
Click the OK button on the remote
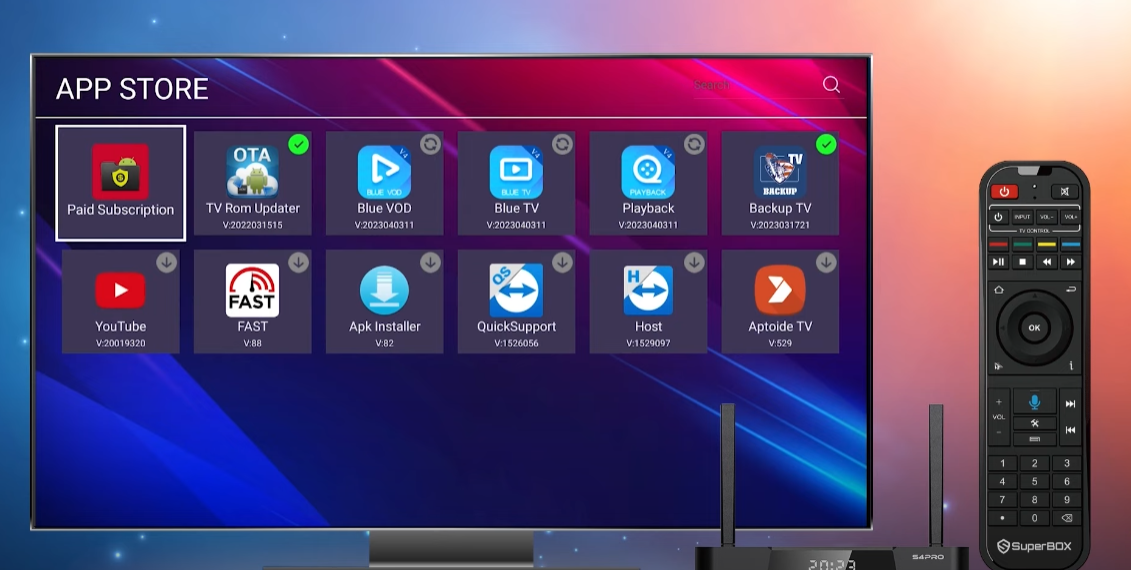[x=1034, y=328]
